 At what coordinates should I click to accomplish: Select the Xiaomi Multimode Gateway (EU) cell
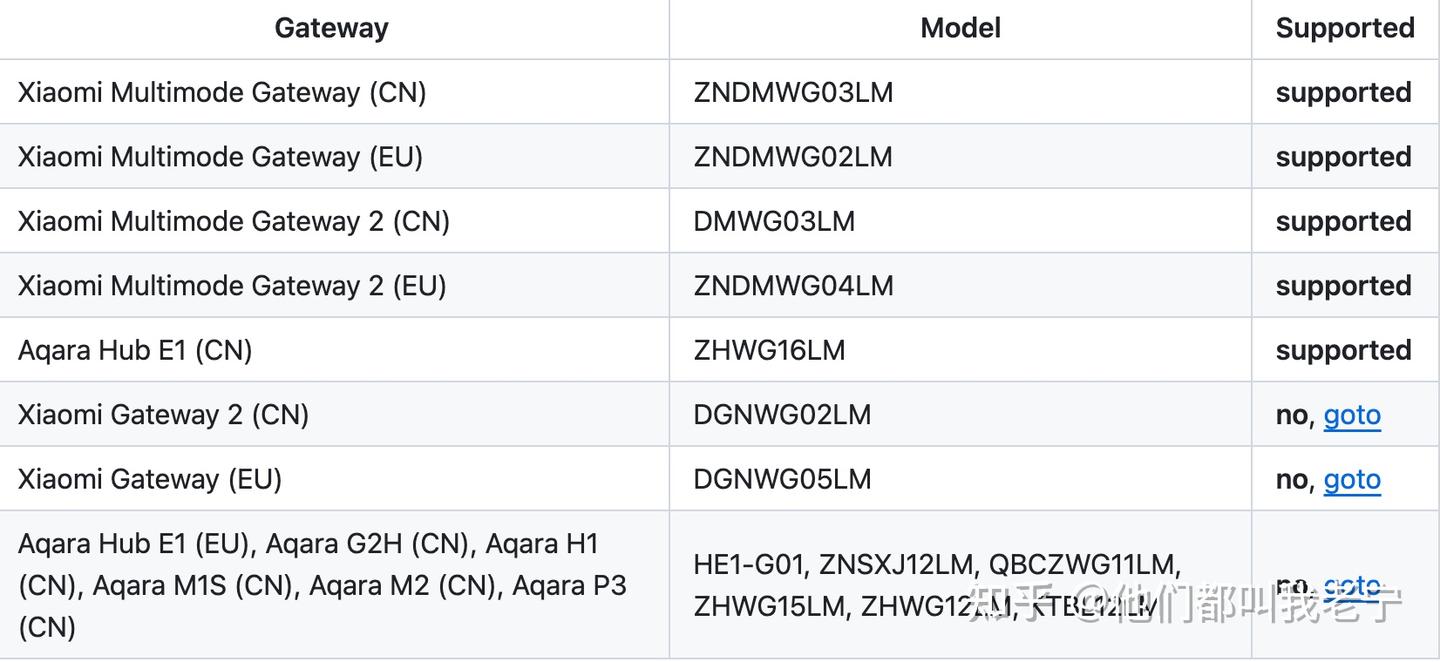[220, 157]
